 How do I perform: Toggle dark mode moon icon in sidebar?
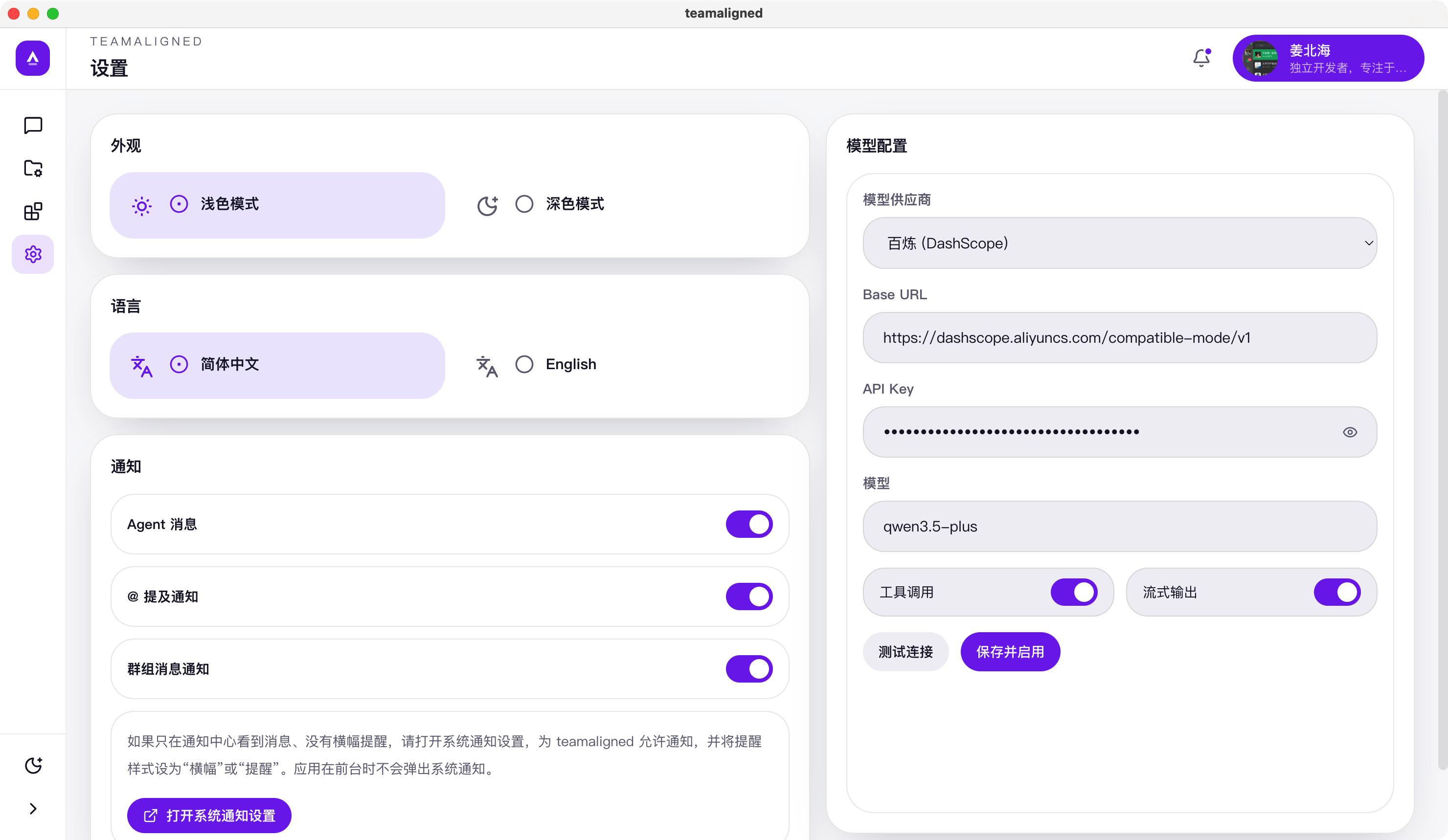pyautogui.click(x=33, y=765)
